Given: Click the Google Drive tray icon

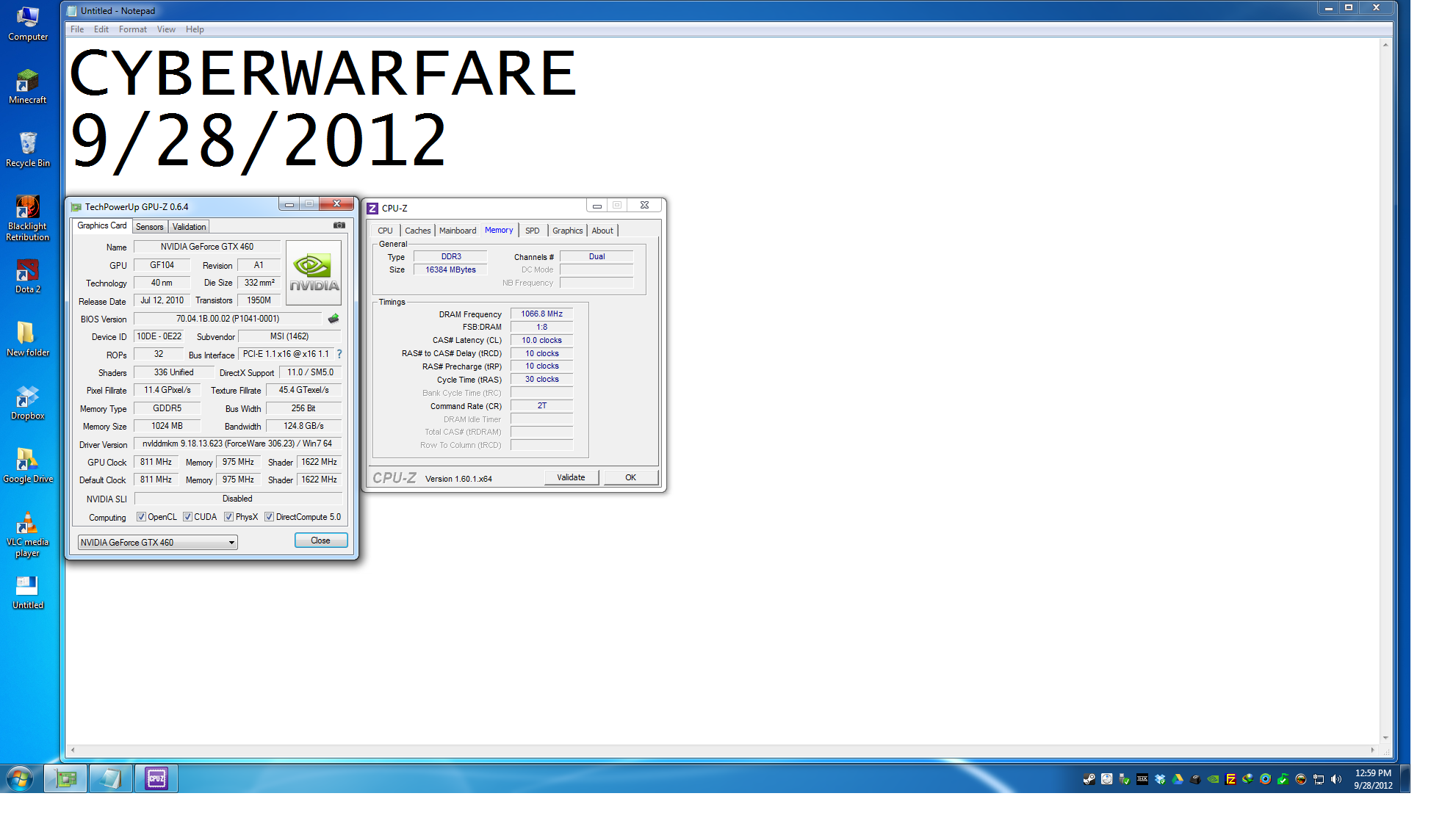Looking at the screenshot, I should coord(1178,779).
